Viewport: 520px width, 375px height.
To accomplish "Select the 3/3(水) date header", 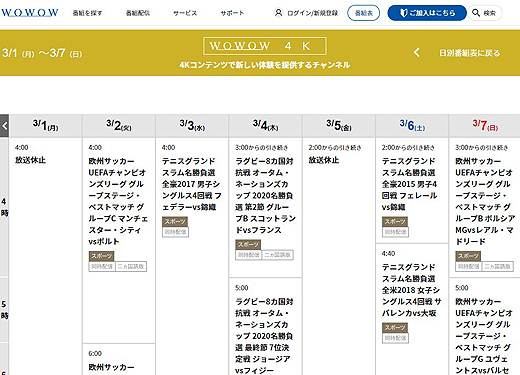I will 192,126.
